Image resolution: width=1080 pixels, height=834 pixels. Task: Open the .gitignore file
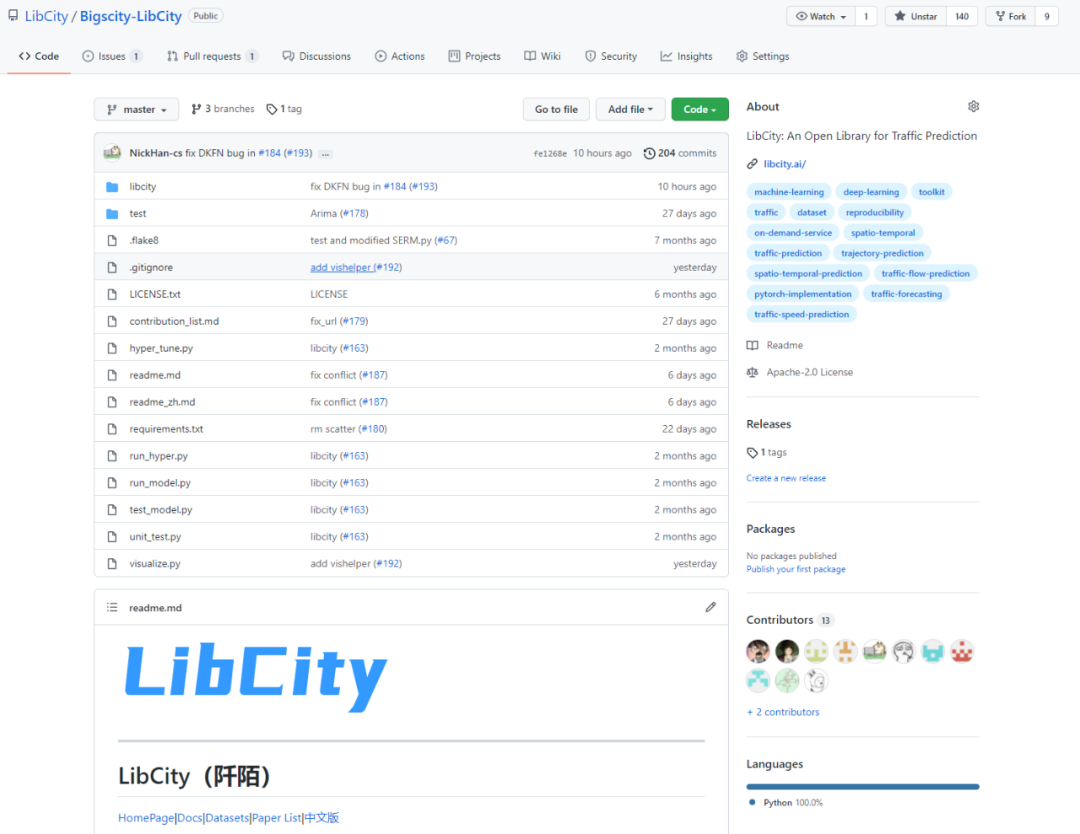click(x=151, y=267)
